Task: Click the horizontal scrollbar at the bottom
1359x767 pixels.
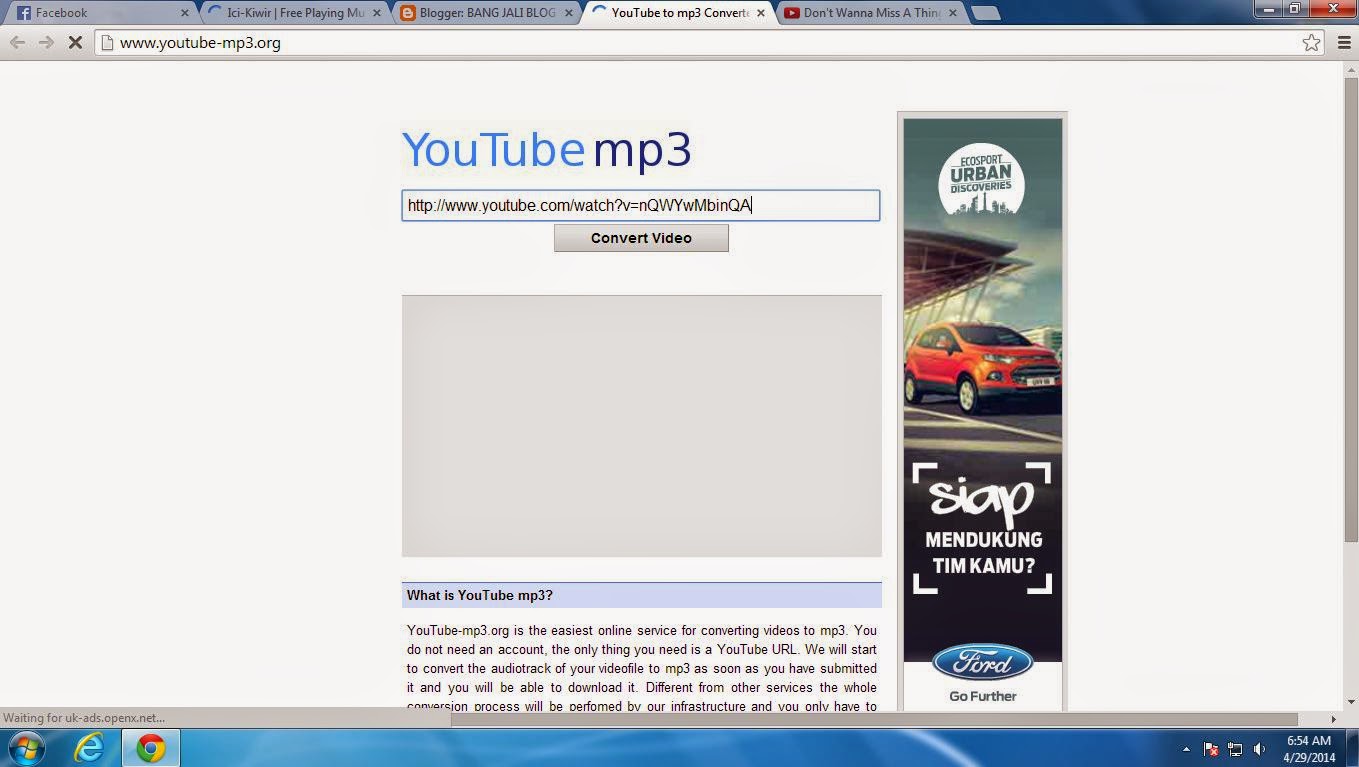Action: coord(874,719)
